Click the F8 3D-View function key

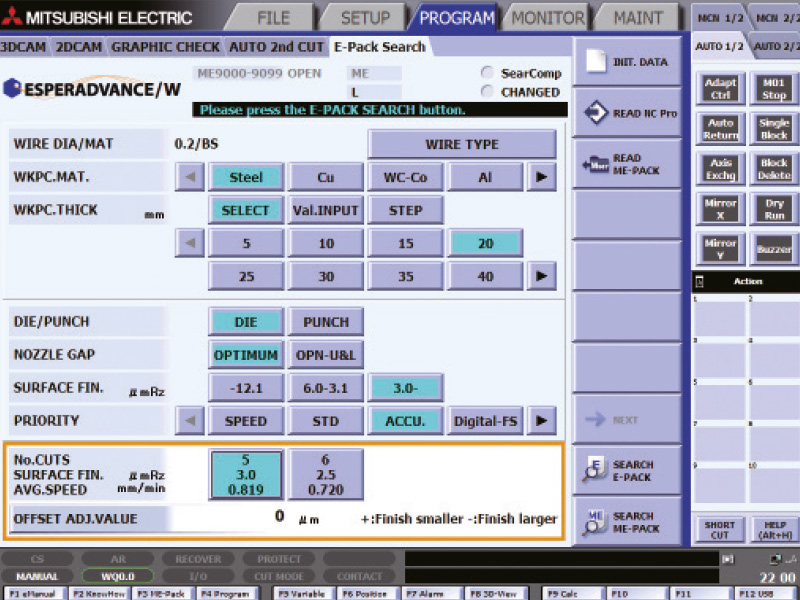click(495, 594)
